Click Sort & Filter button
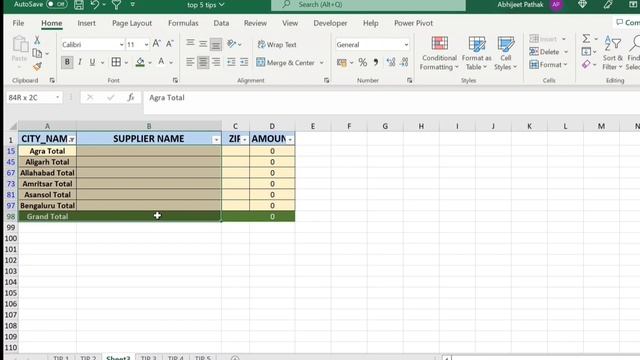This screenshot has height=360, width=640. coord(612,53)
